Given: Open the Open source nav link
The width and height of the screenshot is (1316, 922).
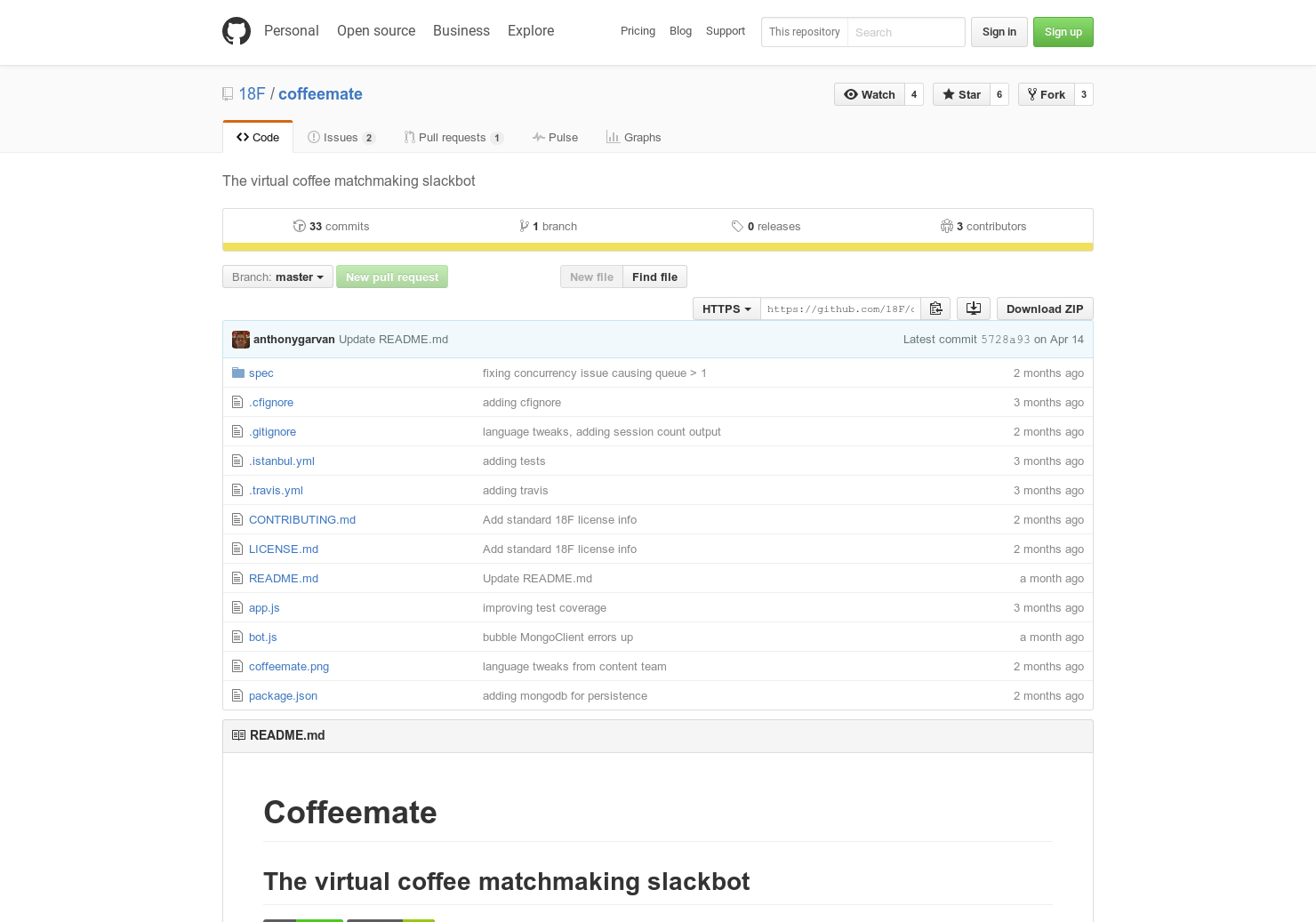Looking at the screenshot, I should [x=376, y=30].
